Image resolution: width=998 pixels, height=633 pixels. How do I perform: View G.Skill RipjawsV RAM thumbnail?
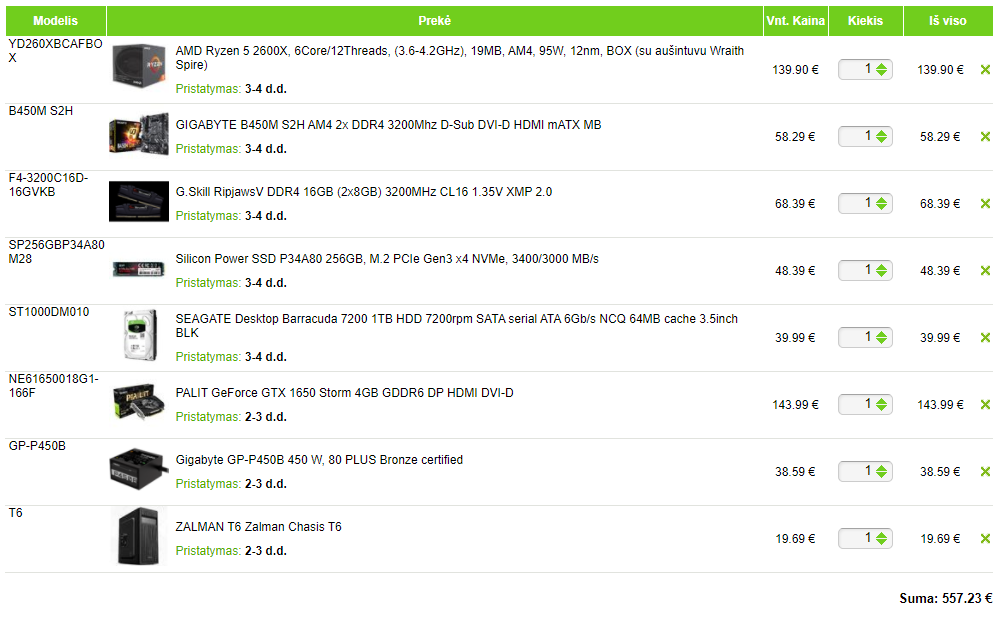[x=139, y=202]
